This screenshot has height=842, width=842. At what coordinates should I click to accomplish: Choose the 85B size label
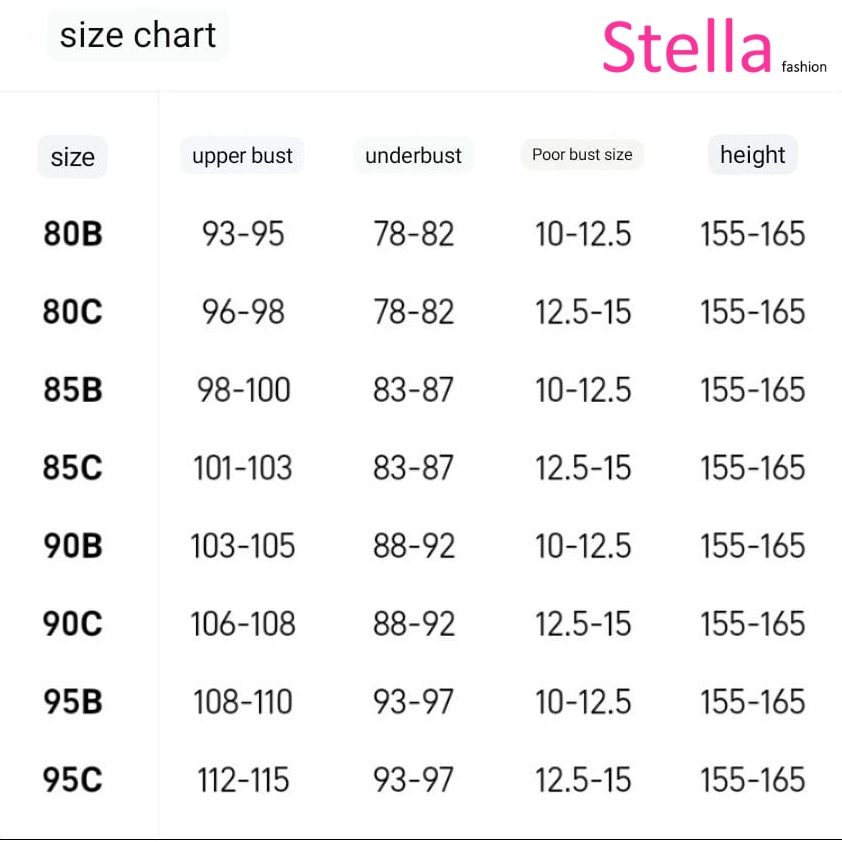click(x=72, y=389)
